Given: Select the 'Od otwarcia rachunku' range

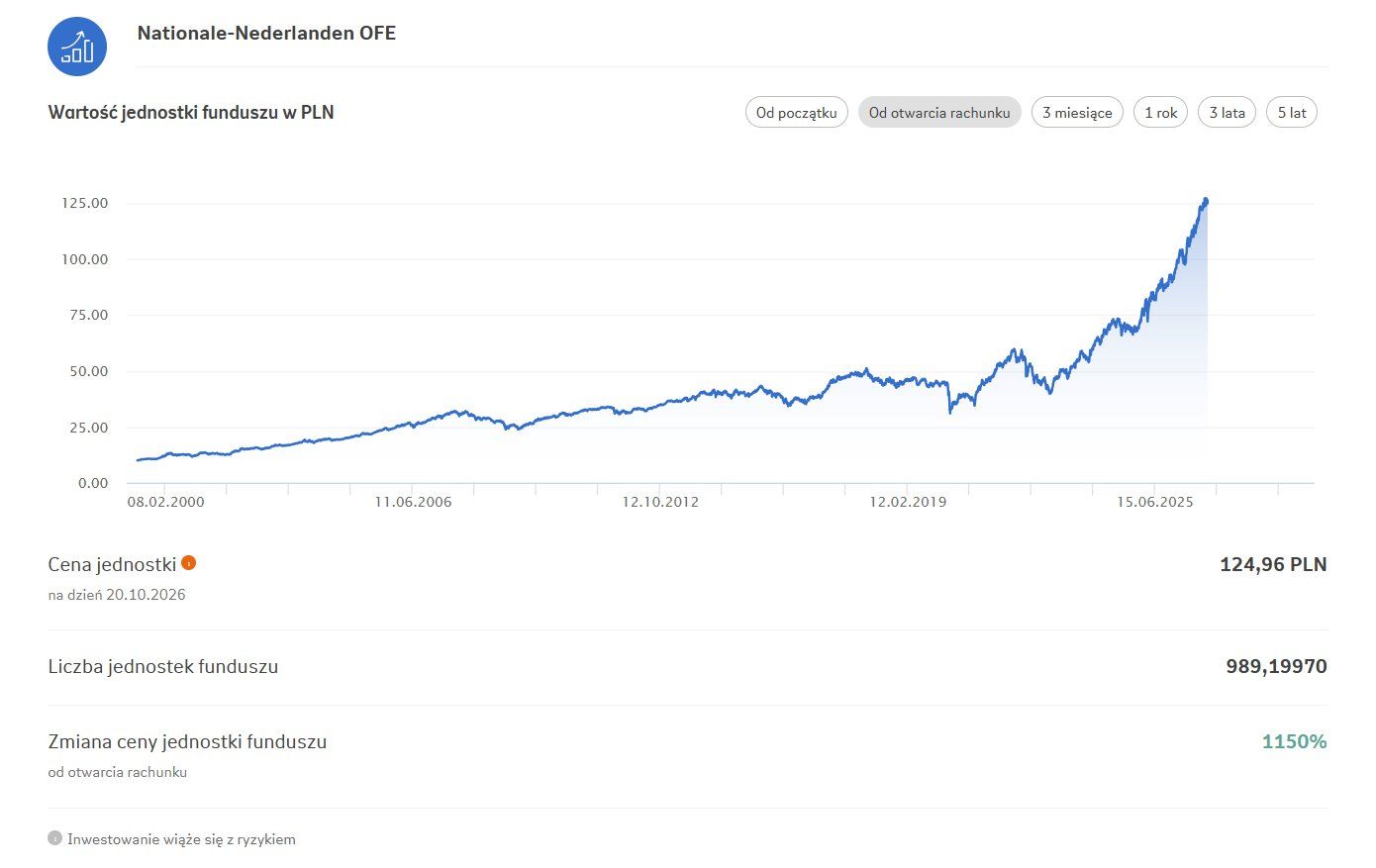Looking at the screenshot, I should pyautogui.click(x=939, y=113).
